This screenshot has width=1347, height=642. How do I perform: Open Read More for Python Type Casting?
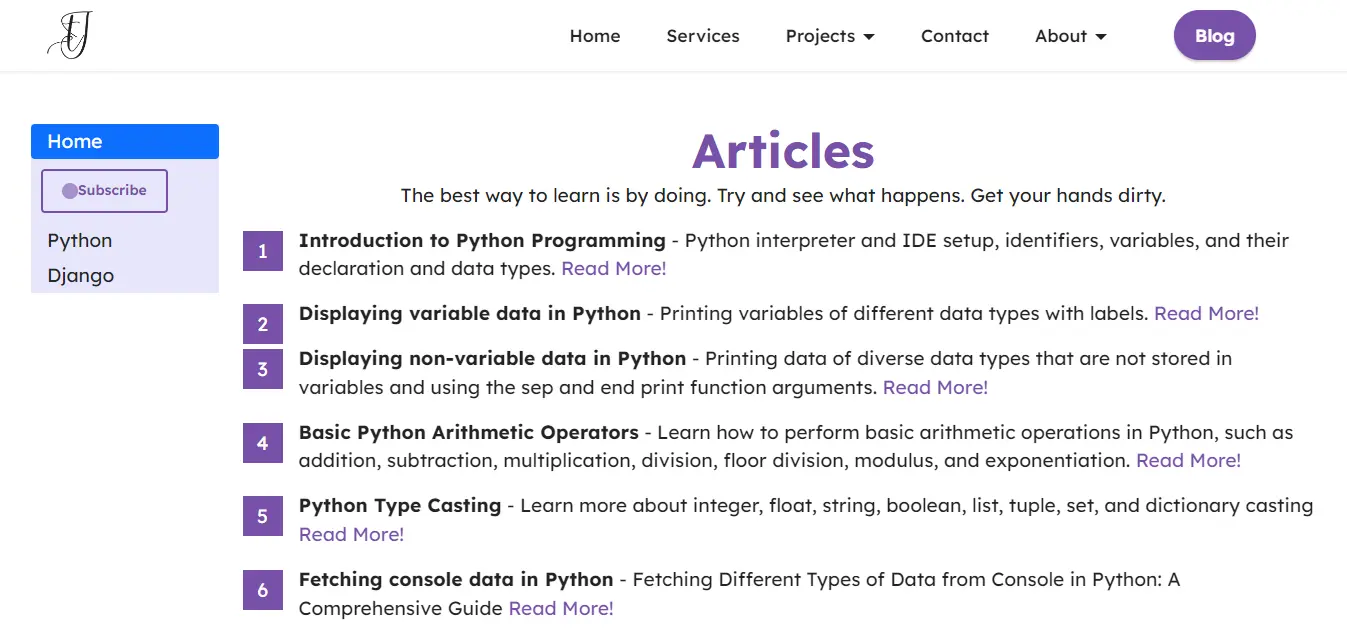click(351, 535)
